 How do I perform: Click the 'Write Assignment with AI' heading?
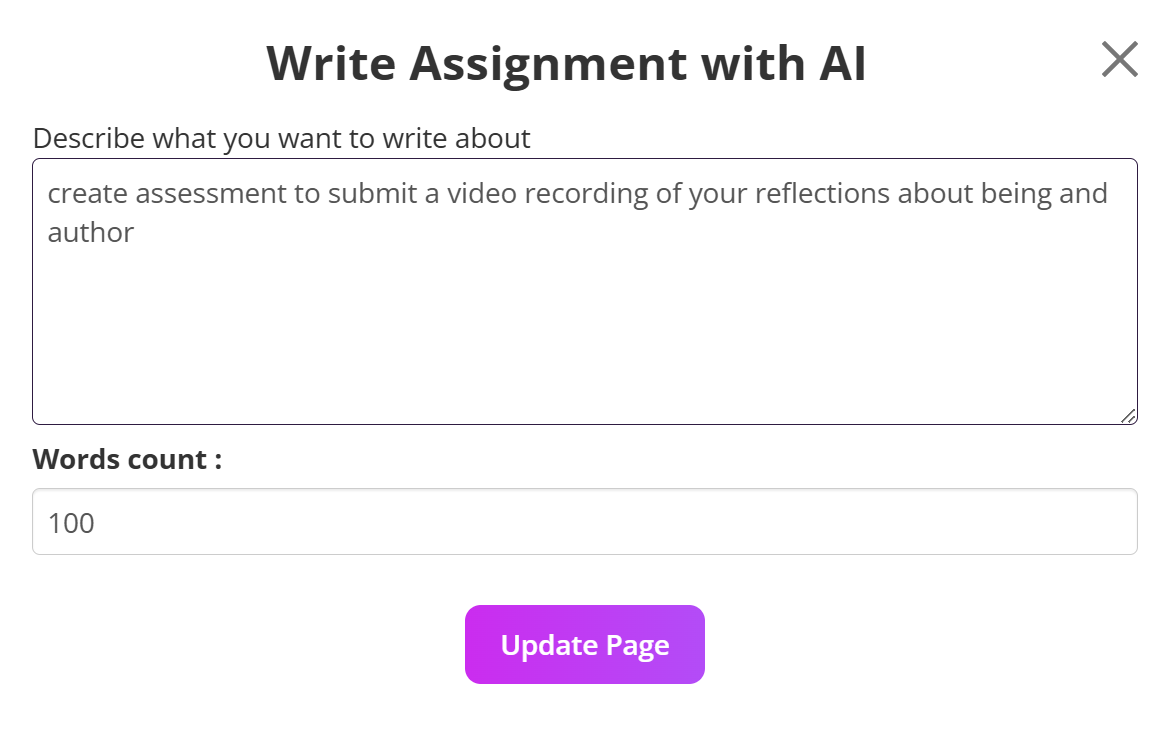click(566, 63)
